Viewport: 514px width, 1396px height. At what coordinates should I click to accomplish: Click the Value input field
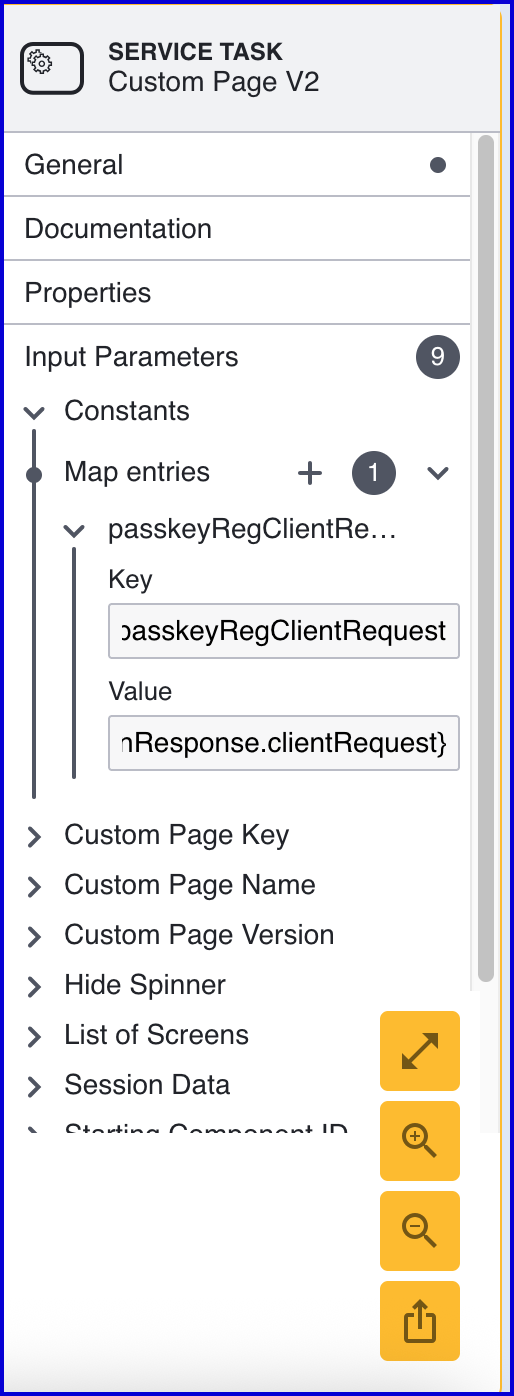click(x=284, y=743)
